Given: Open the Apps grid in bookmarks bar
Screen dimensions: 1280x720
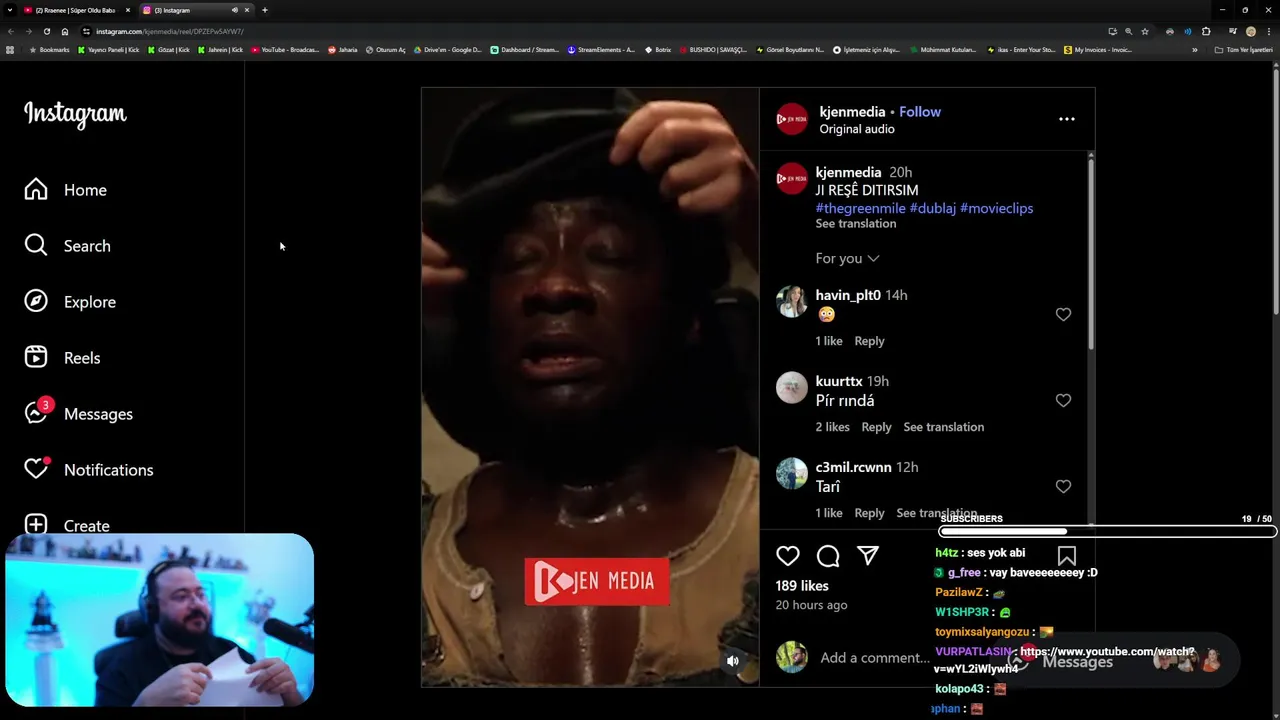Looking at the screenshot, I should click(x=10, y=50).
